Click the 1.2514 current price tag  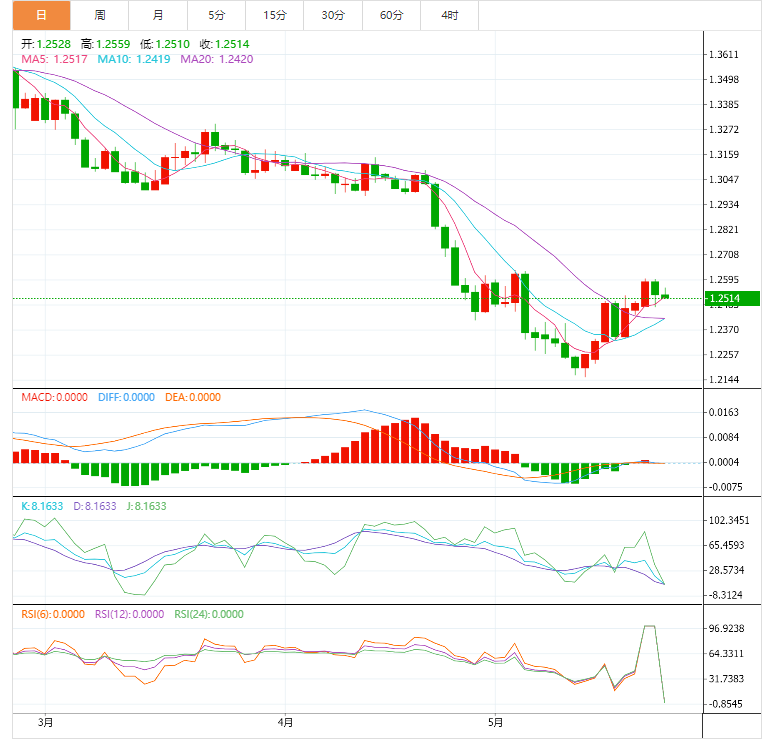pyautogui.click(x=732, y=298)
